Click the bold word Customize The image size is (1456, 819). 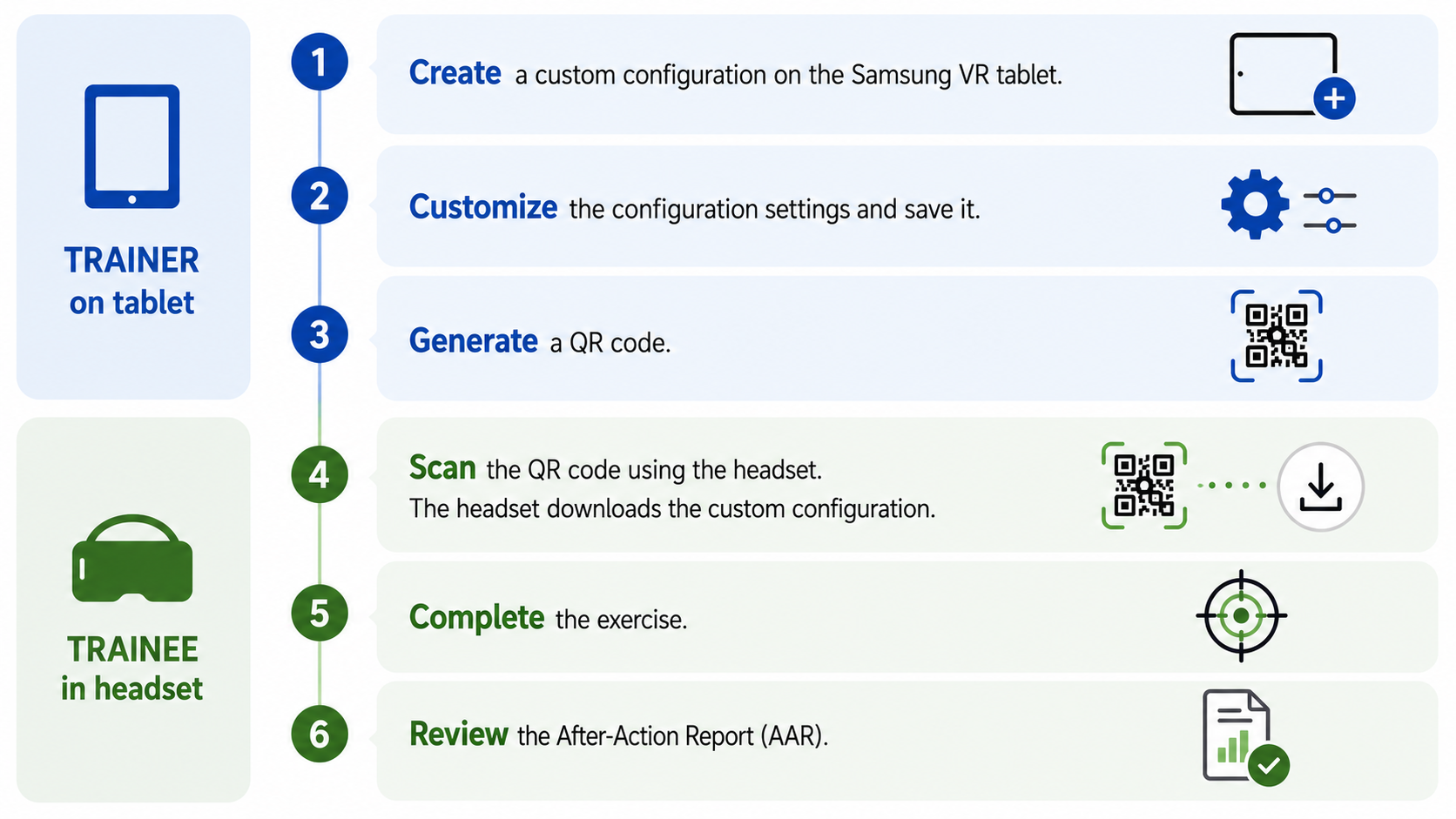[x=483, y=207]
